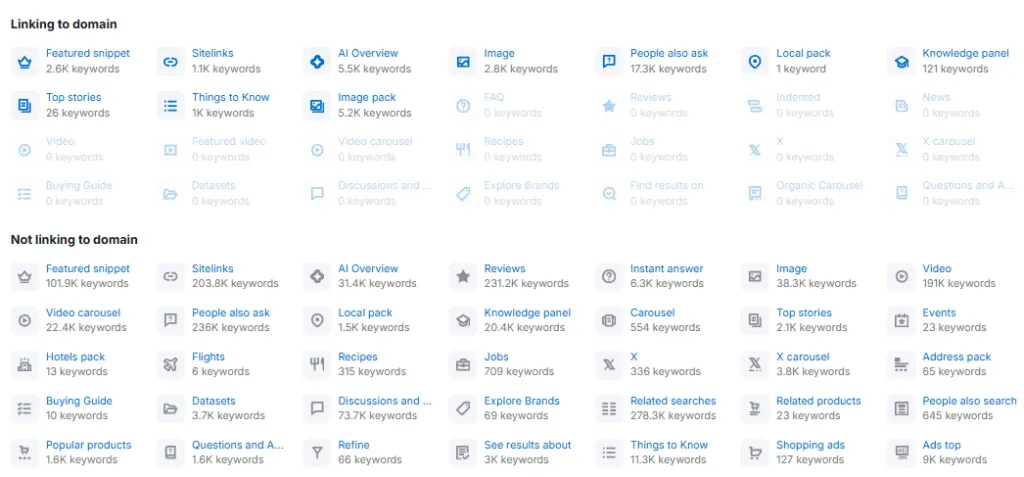Open the Related searches link
This screenshot has height=477, width=1024.
click(673, 401)
